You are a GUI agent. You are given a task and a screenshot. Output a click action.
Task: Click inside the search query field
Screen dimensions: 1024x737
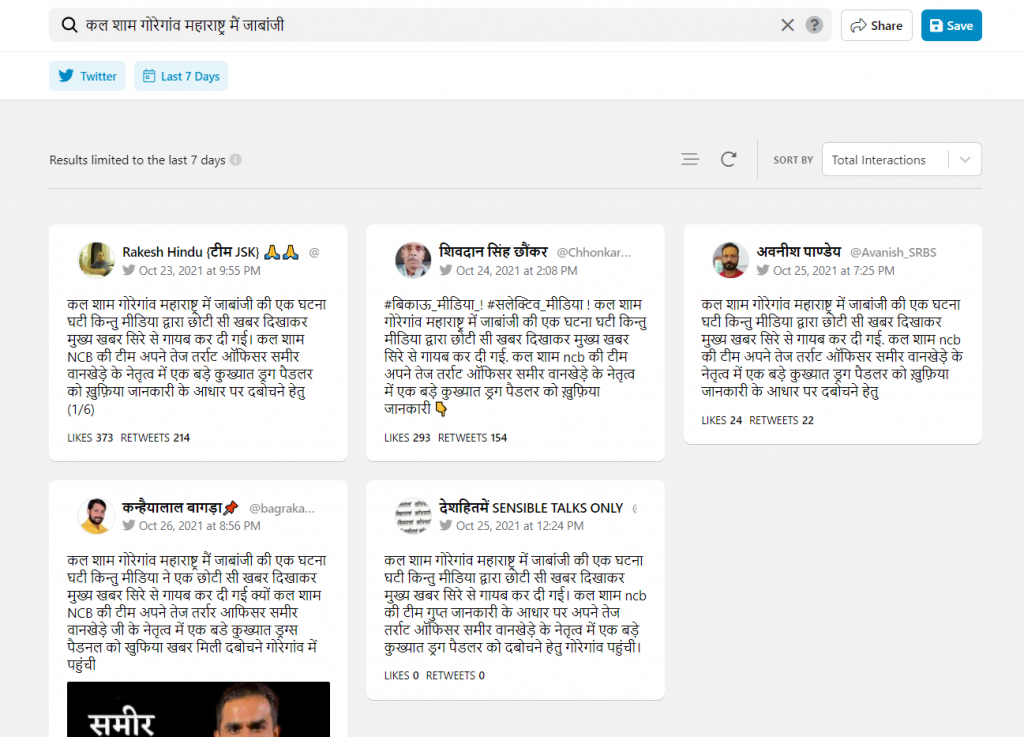(420, 25)
